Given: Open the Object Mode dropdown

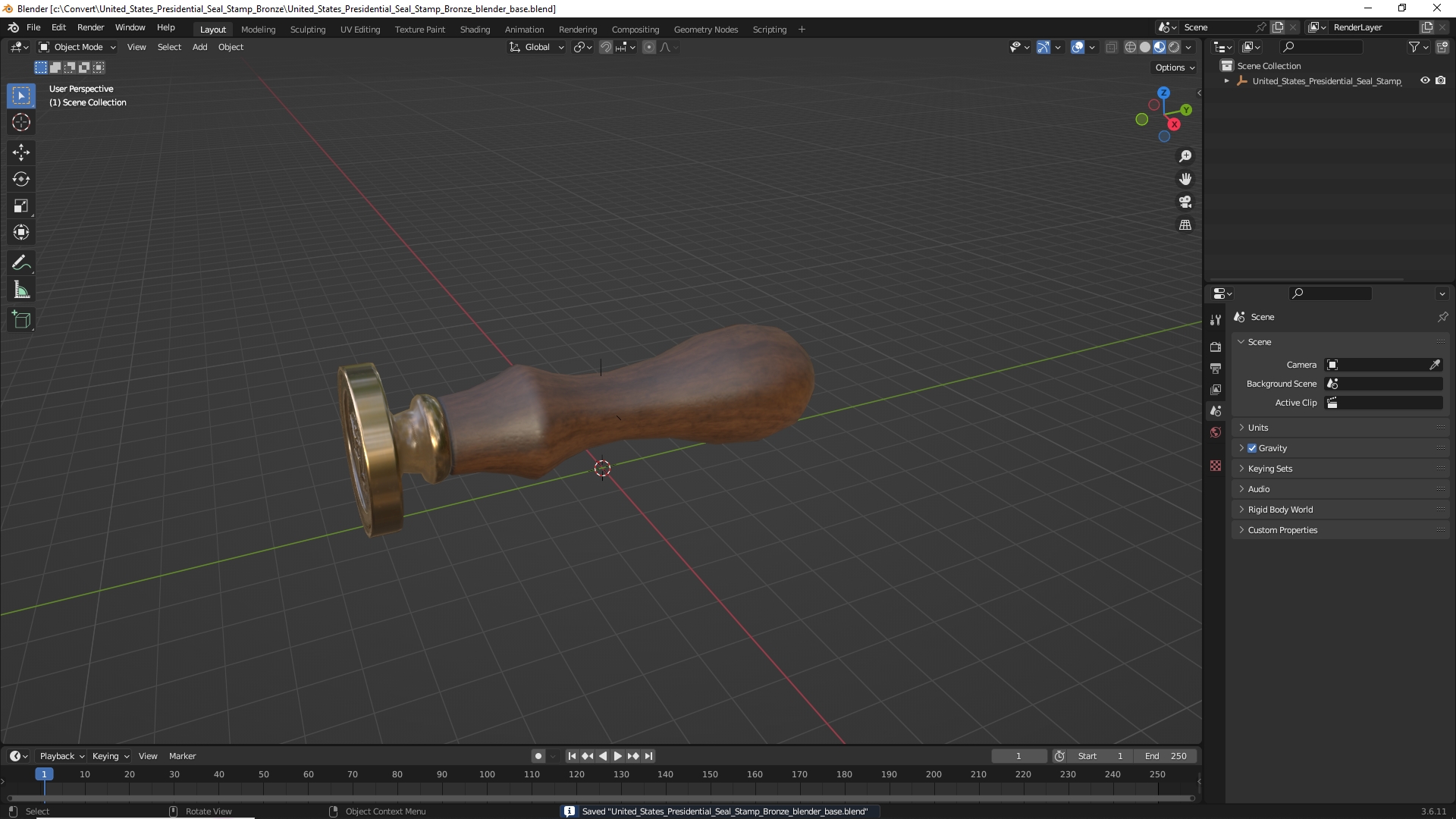Looking at the screenshot, I should pos(77,47).
